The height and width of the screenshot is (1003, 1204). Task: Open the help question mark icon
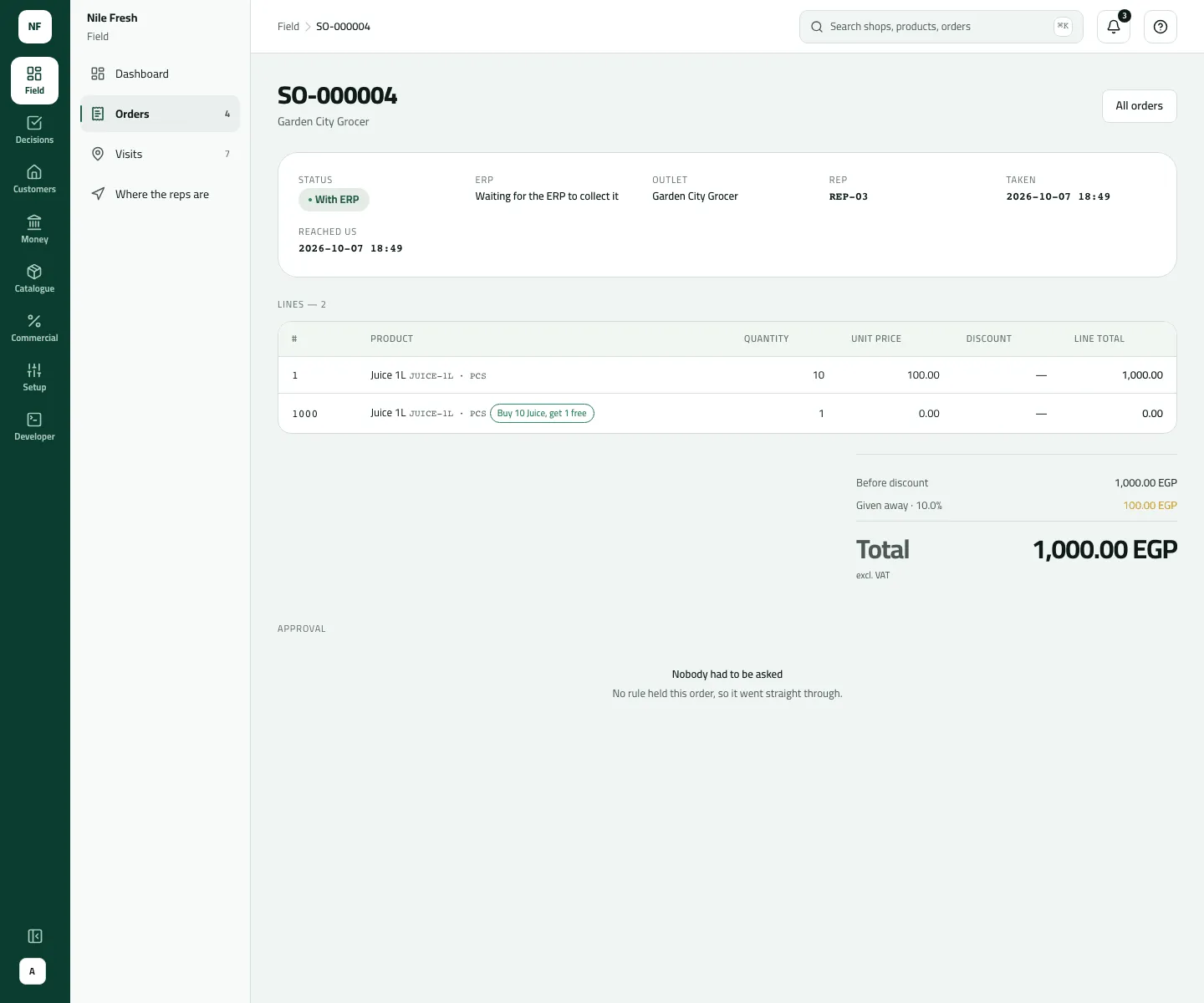coord(1161,27)
